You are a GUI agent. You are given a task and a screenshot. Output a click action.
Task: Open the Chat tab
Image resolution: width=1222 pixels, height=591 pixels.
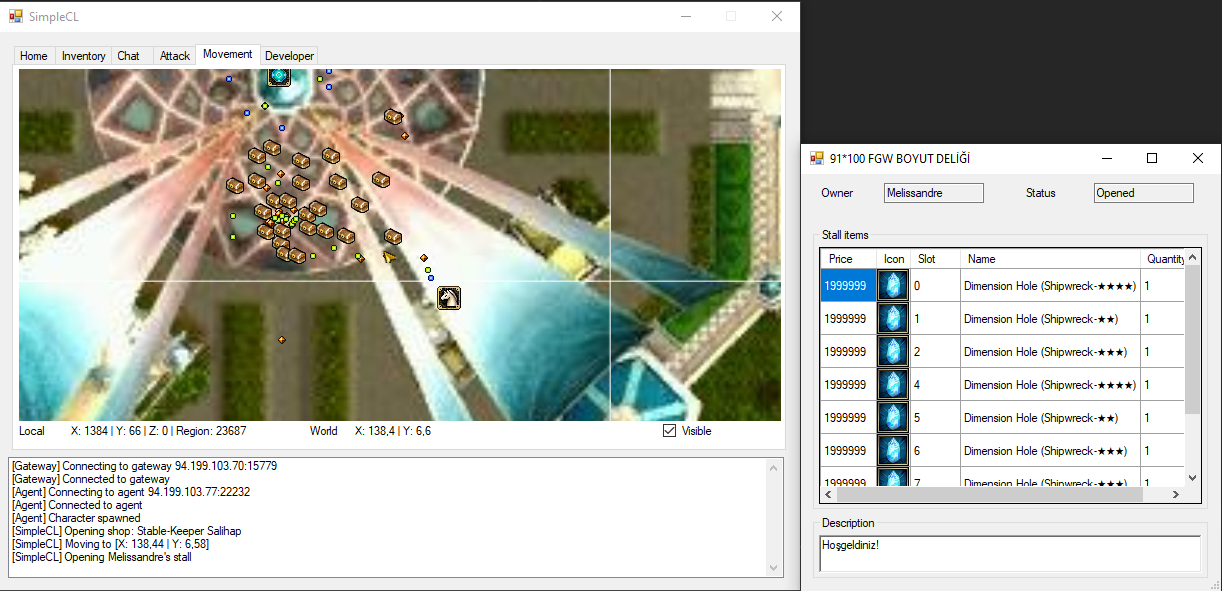129,56
